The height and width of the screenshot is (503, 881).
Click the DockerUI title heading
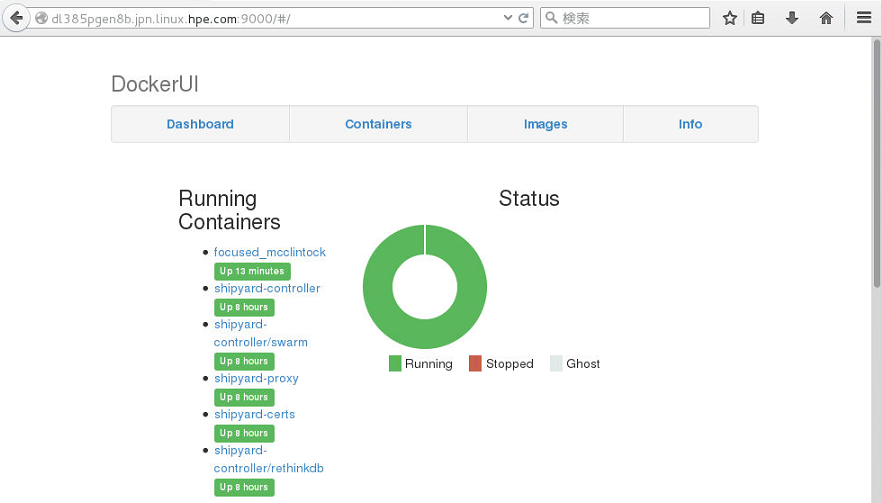pyautogui.click(x=155, y=84)
